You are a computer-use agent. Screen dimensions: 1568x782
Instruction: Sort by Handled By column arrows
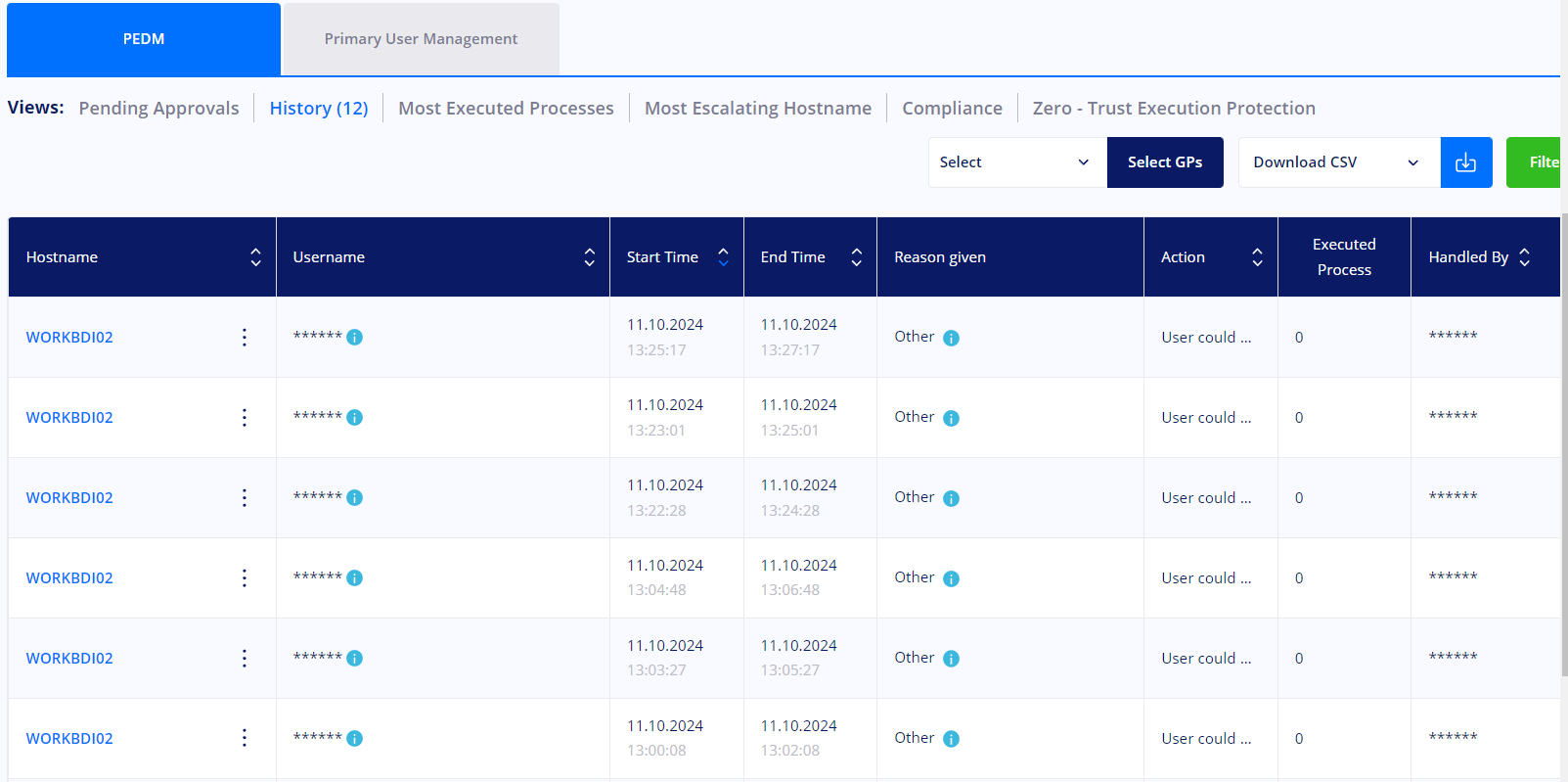[1524, 257]
